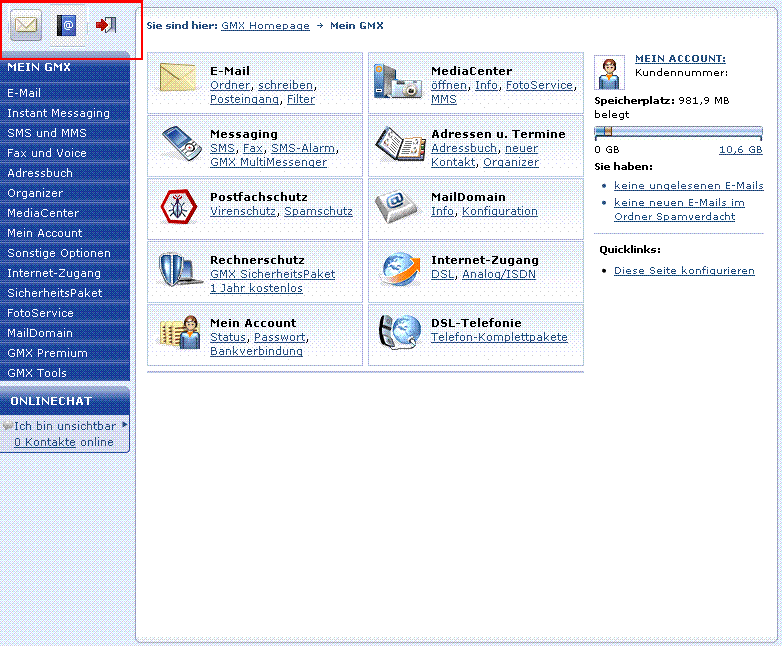Click the Messaging mobile phone icon
Image resolution: width=782 pixels, height=646 pixels.
[x=182, y=143]
